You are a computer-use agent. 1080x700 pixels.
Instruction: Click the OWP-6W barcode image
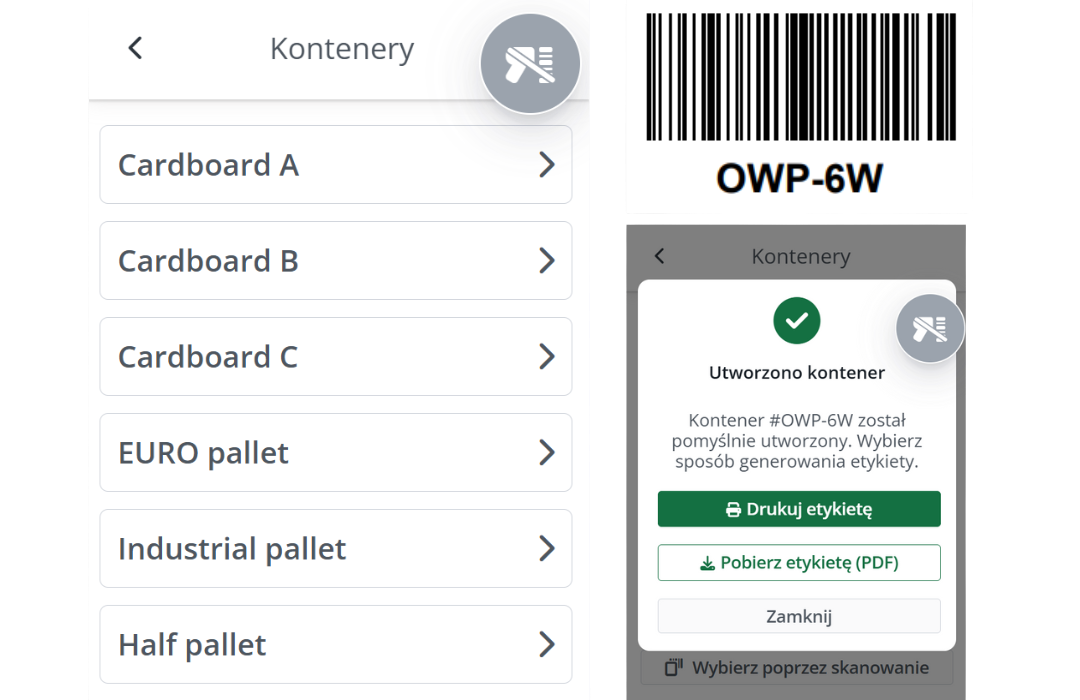tap(799, 78)
